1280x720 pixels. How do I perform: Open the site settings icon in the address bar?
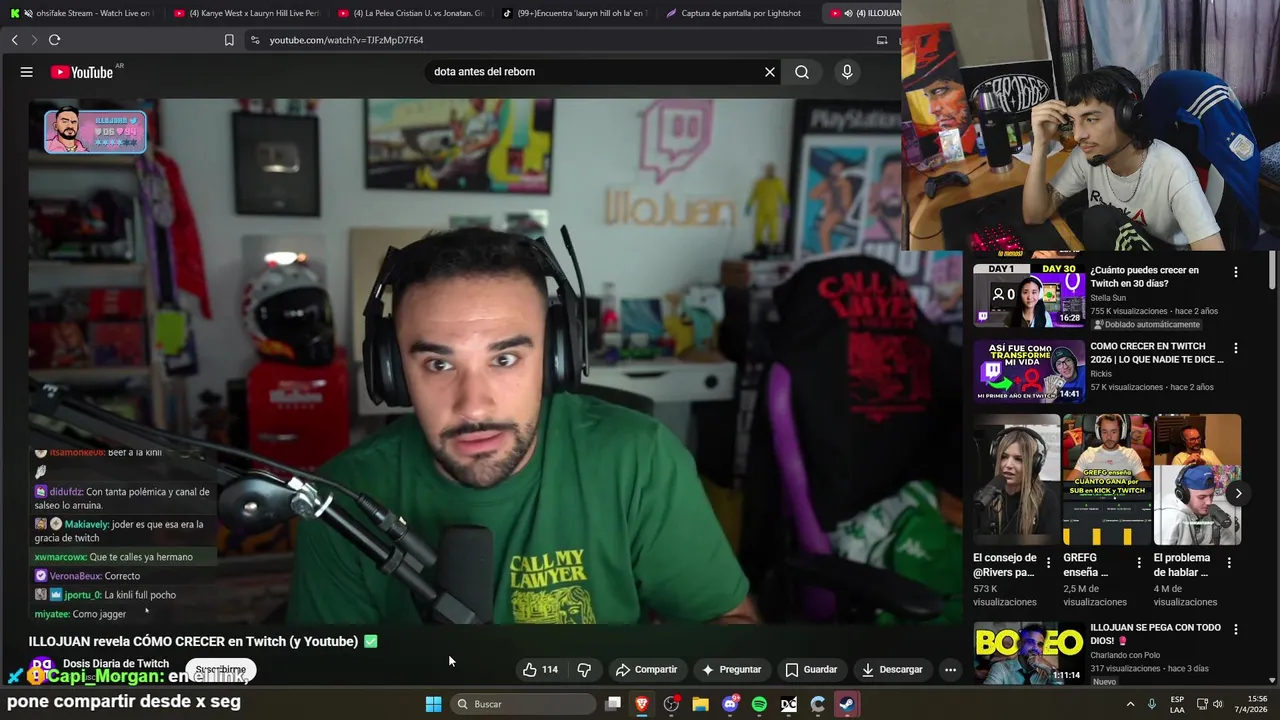255,40
